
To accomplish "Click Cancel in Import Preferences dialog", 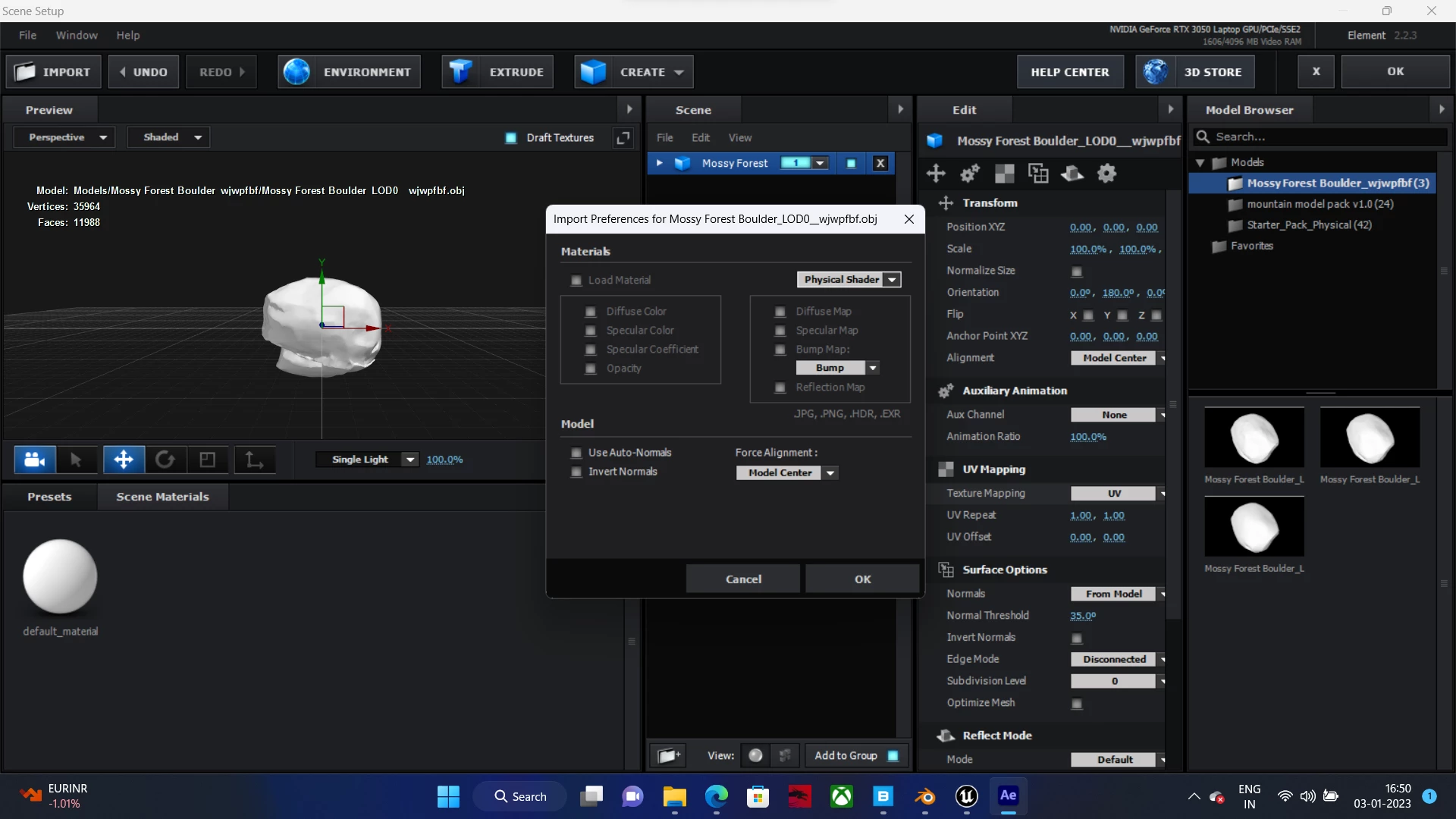I will tap(742, 579).
